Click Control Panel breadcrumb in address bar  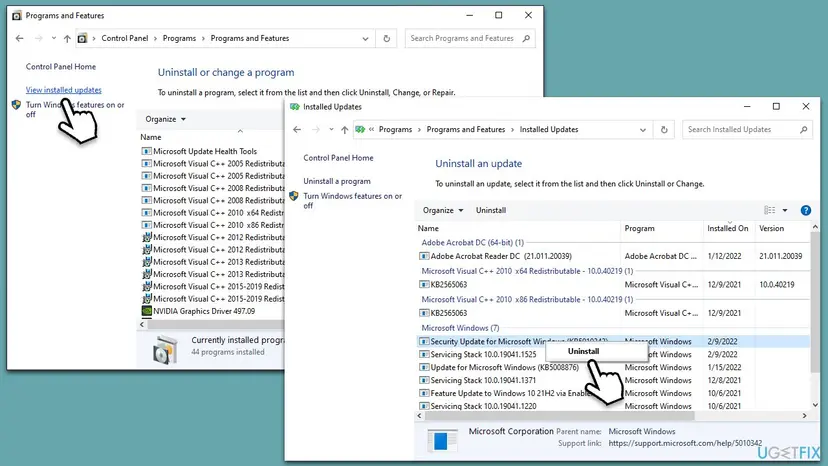[125, 38]
